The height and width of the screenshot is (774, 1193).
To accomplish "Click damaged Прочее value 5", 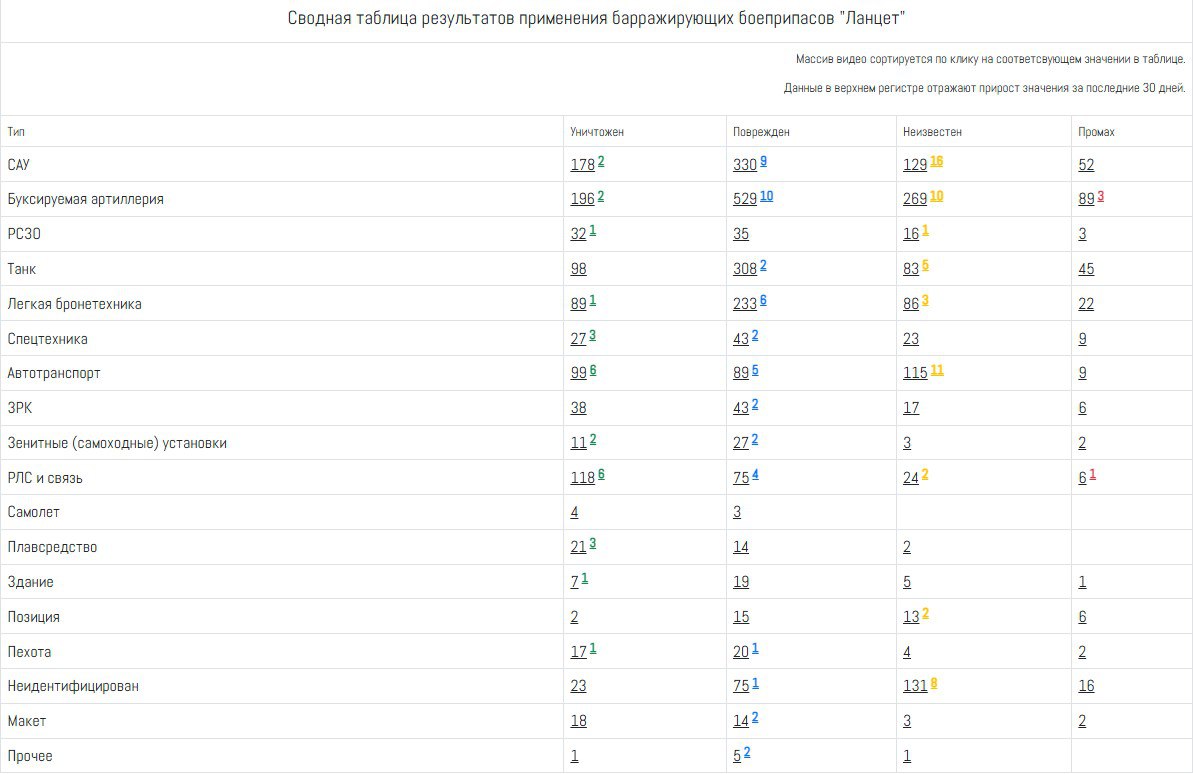I will tap(737, 756).
